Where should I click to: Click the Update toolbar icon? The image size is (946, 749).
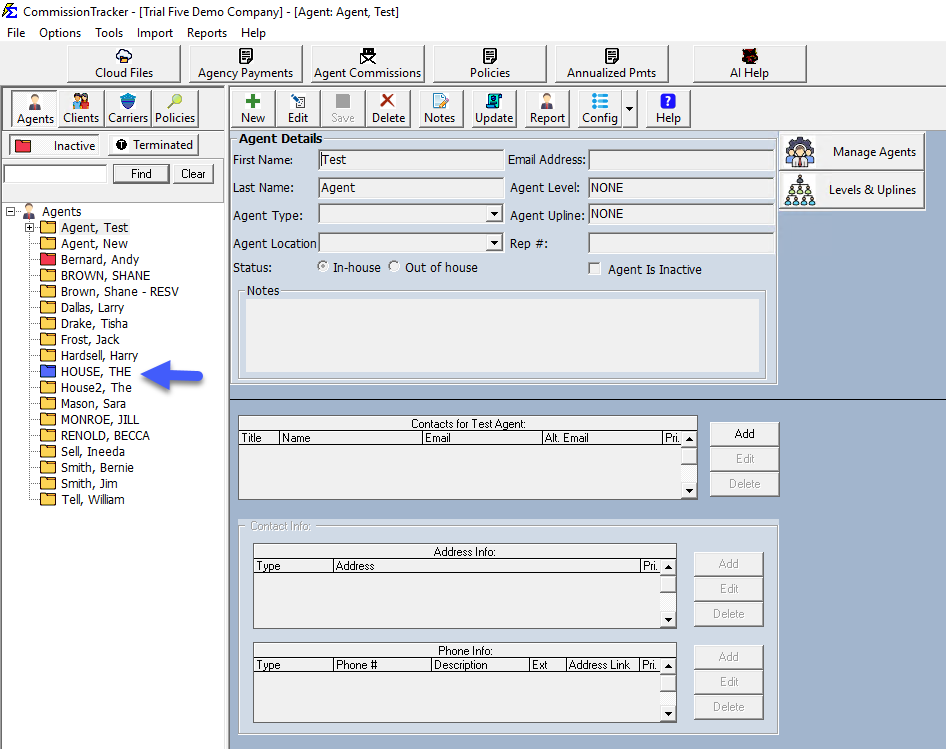[x=494, y=108]
